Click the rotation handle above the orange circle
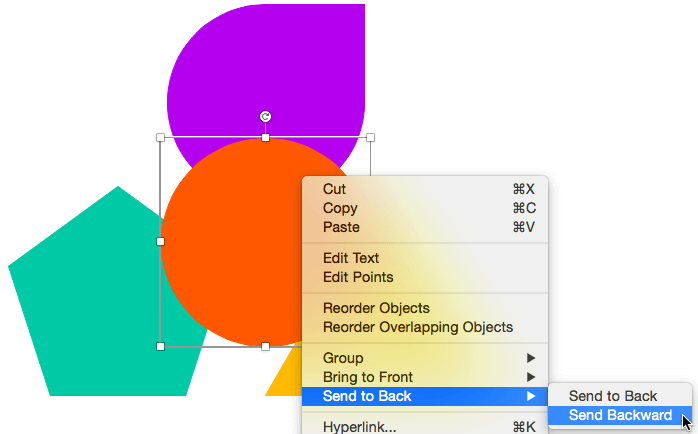 point(265,117)
